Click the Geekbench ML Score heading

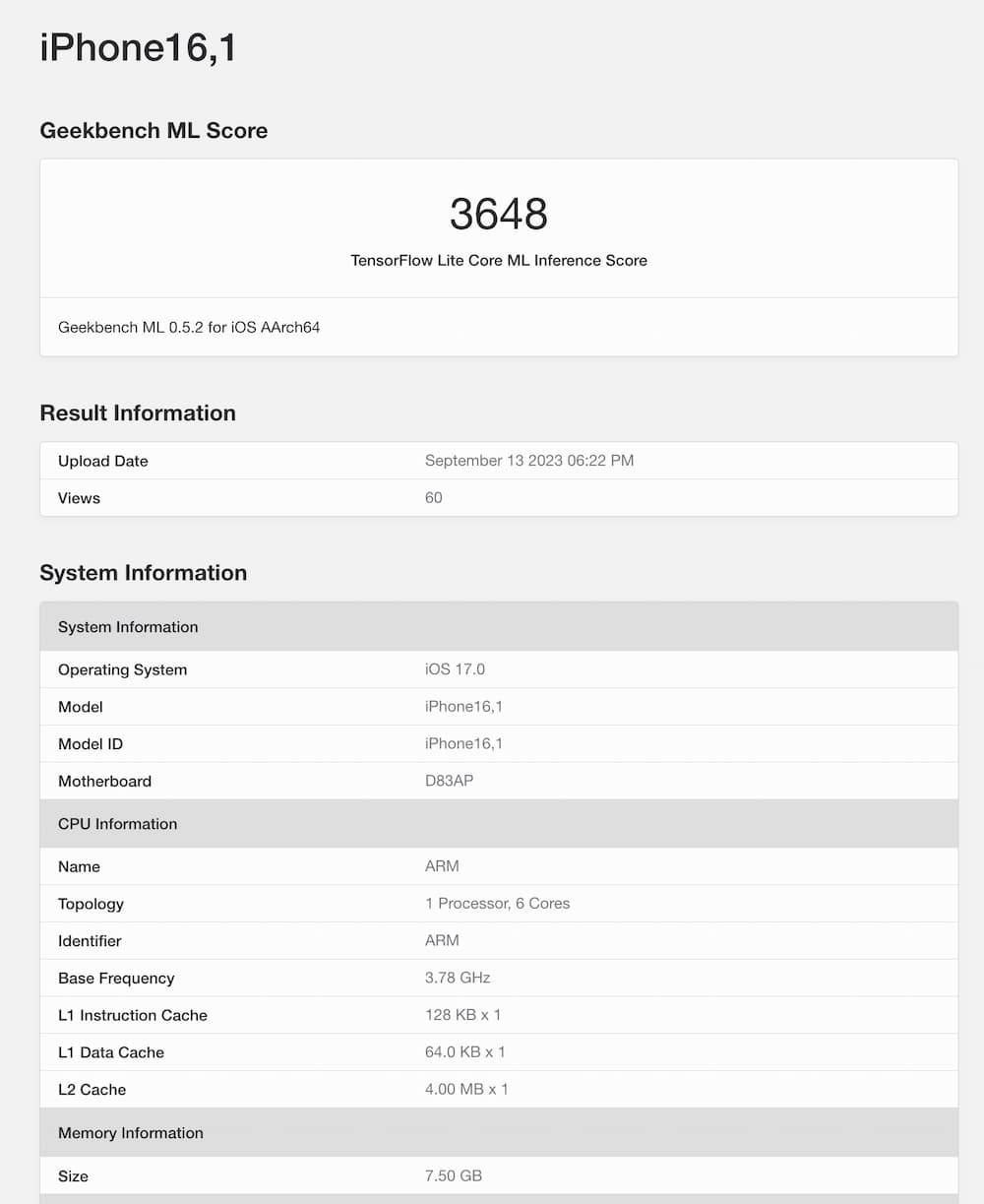pos(154,131)
